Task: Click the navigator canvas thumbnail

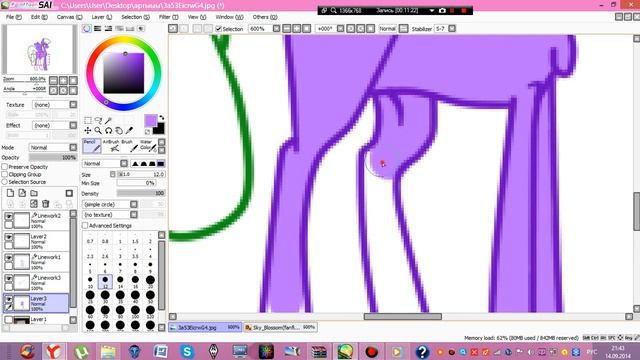Action: point(39,50)
